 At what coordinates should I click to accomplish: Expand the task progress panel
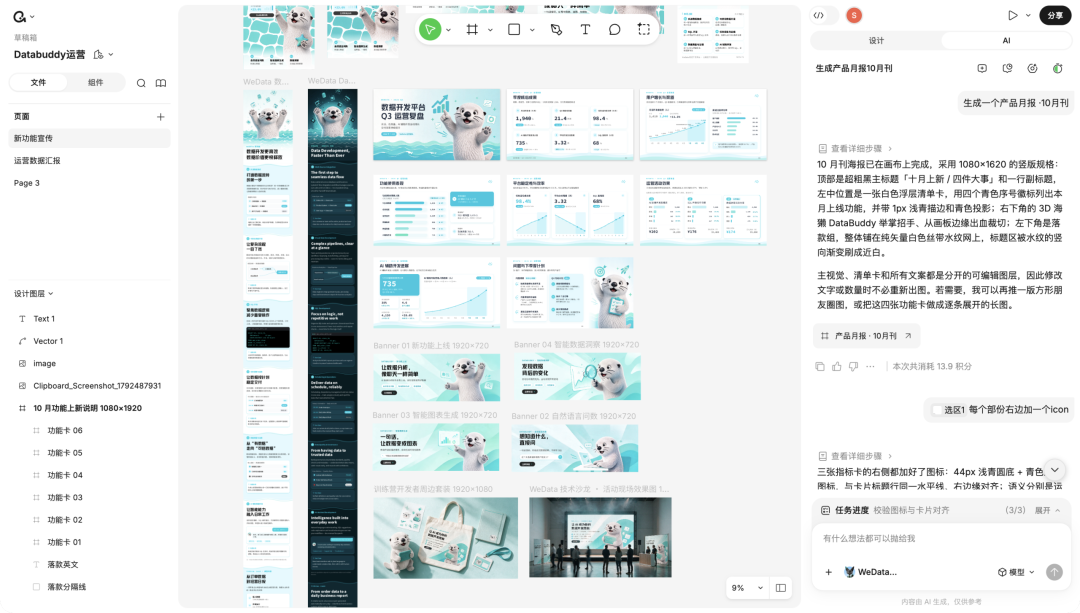coord(1047,510)
